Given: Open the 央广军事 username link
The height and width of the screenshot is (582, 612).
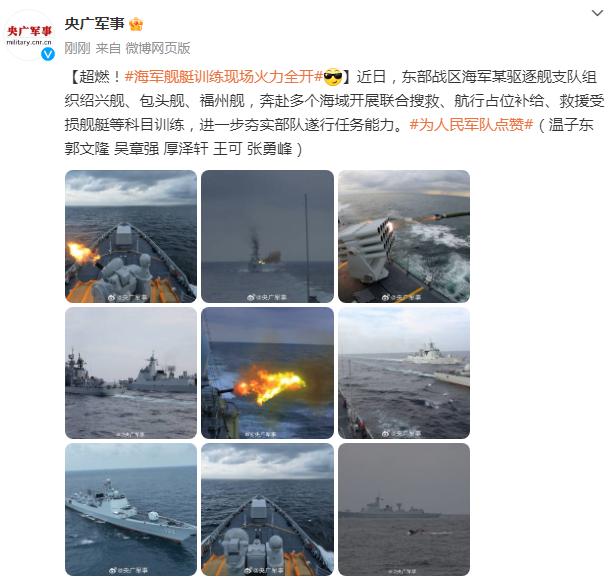Looking at the screenshot, I should tap(94, 24).
